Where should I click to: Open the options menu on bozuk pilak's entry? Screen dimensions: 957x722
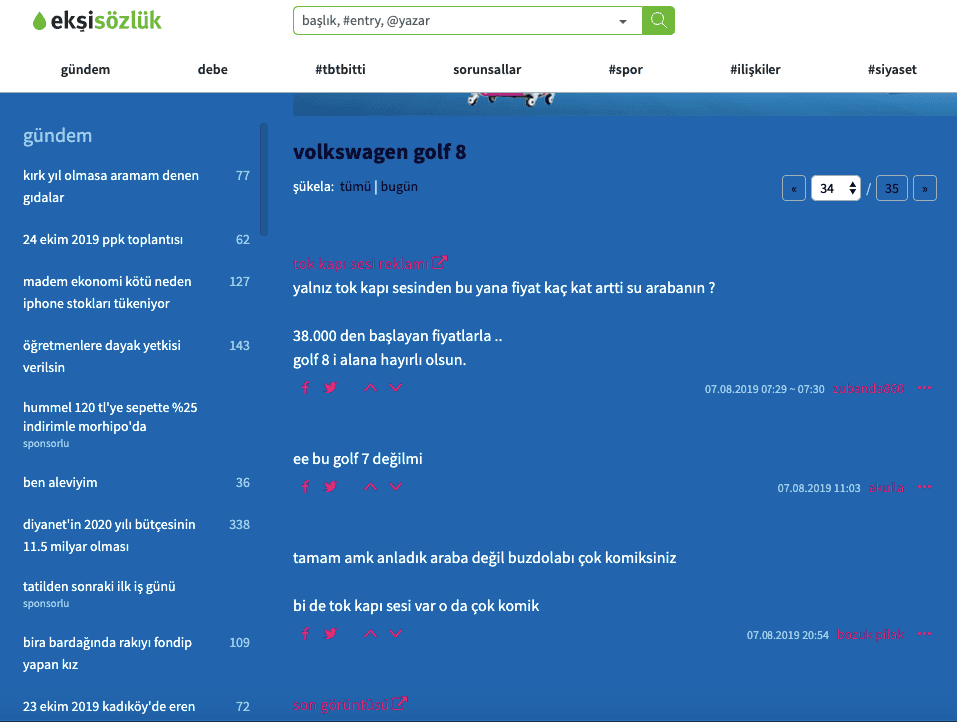(x=924, y=634)
